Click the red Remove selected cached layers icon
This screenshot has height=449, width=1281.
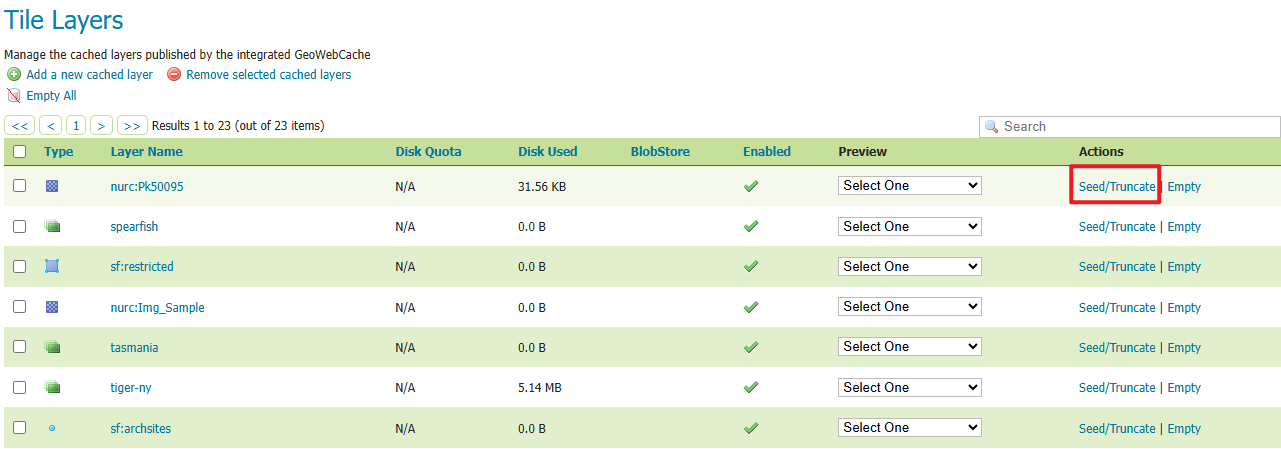click(174, 75)
